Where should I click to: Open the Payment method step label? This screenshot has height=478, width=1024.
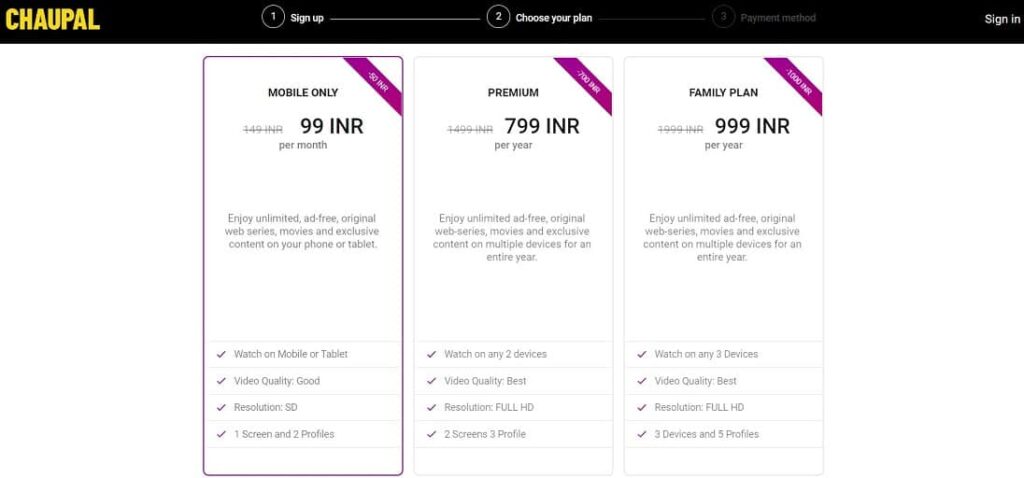point(778,18)
